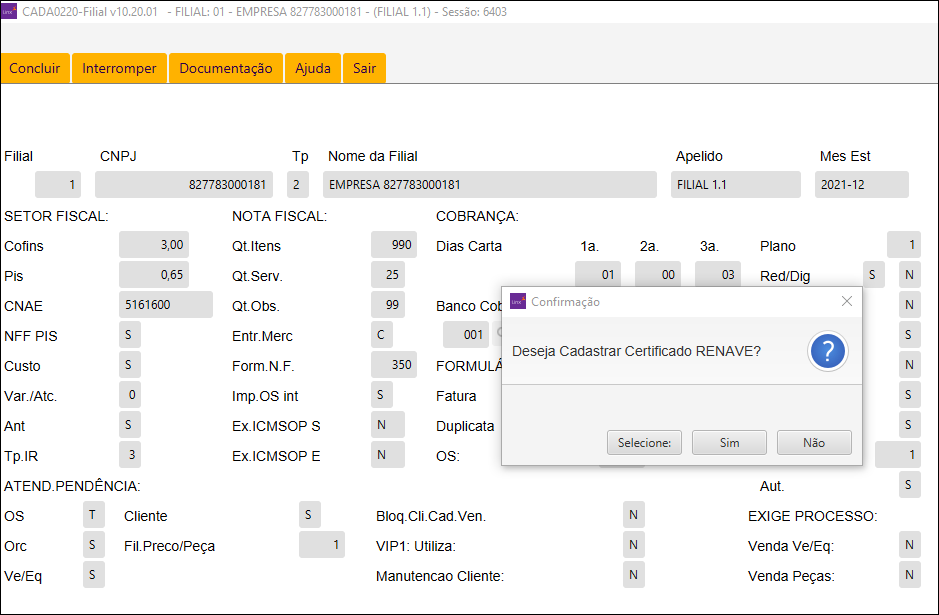Viewport: 939px width, 615px height.
Task: Click the Tp field showing 2
Action: coord(298,184)
